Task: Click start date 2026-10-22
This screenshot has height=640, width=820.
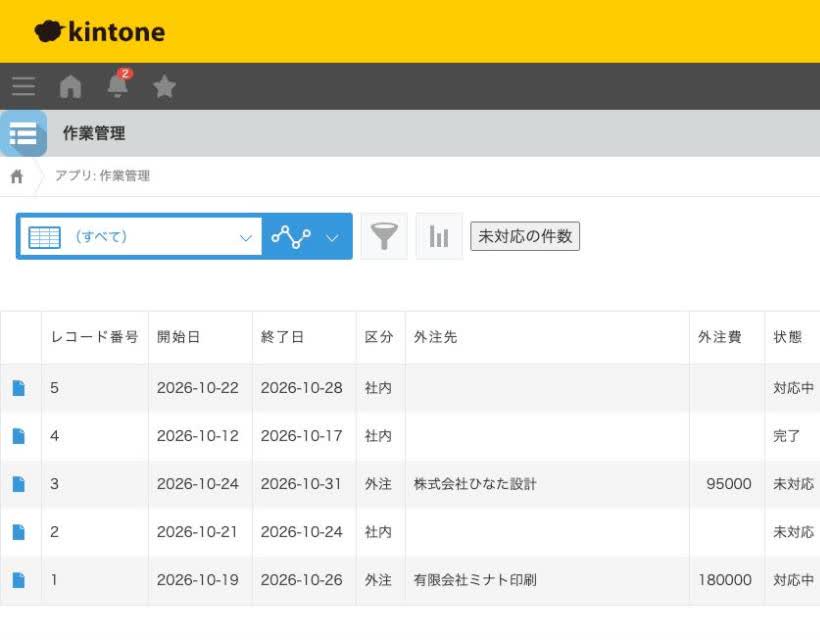Action: [x=198, y=388]
